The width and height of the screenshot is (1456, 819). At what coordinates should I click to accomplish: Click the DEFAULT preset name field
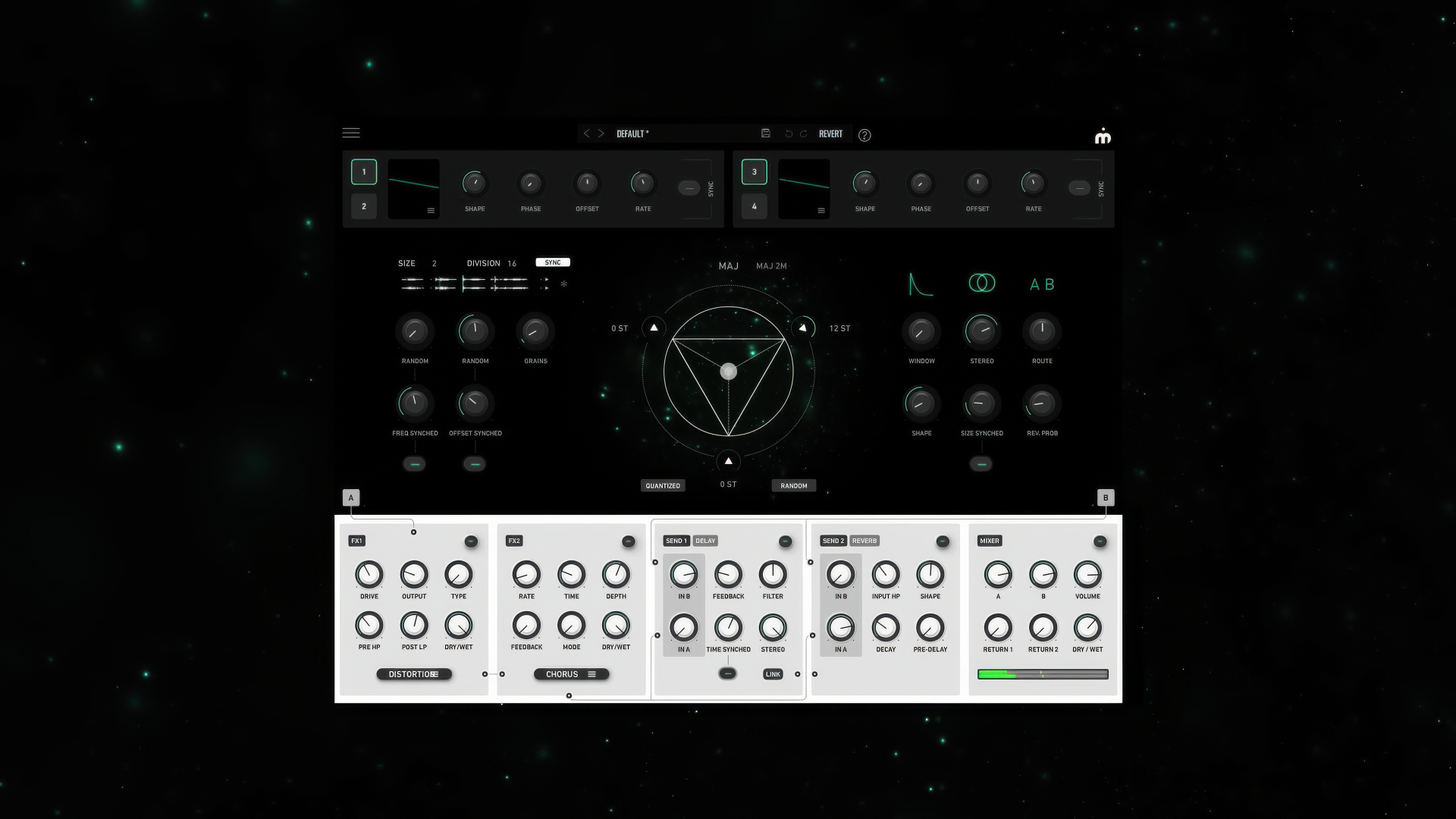coord(632,133)
